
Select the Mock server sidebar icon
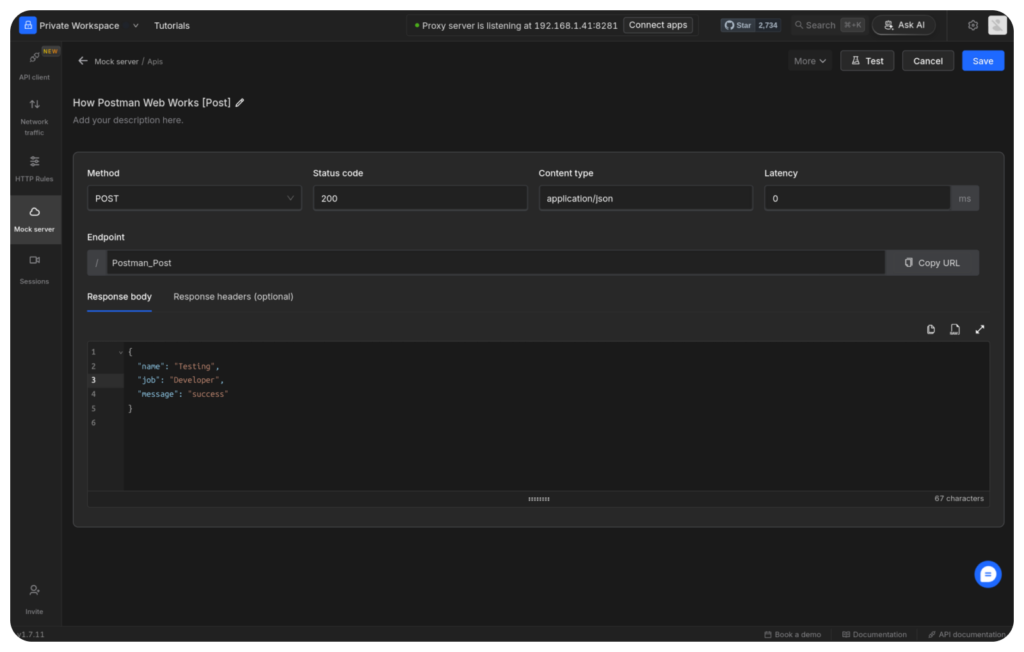pyautogui.click(x=34, y=212)
